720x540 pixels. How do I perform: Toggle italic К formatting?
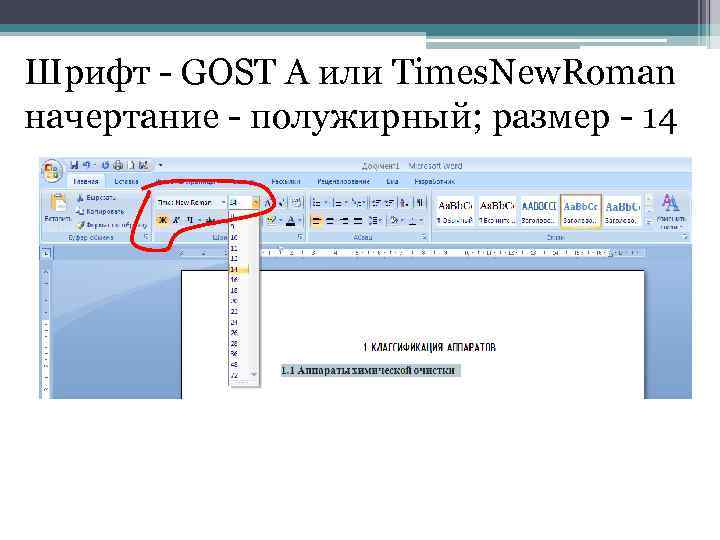point(176,220)
